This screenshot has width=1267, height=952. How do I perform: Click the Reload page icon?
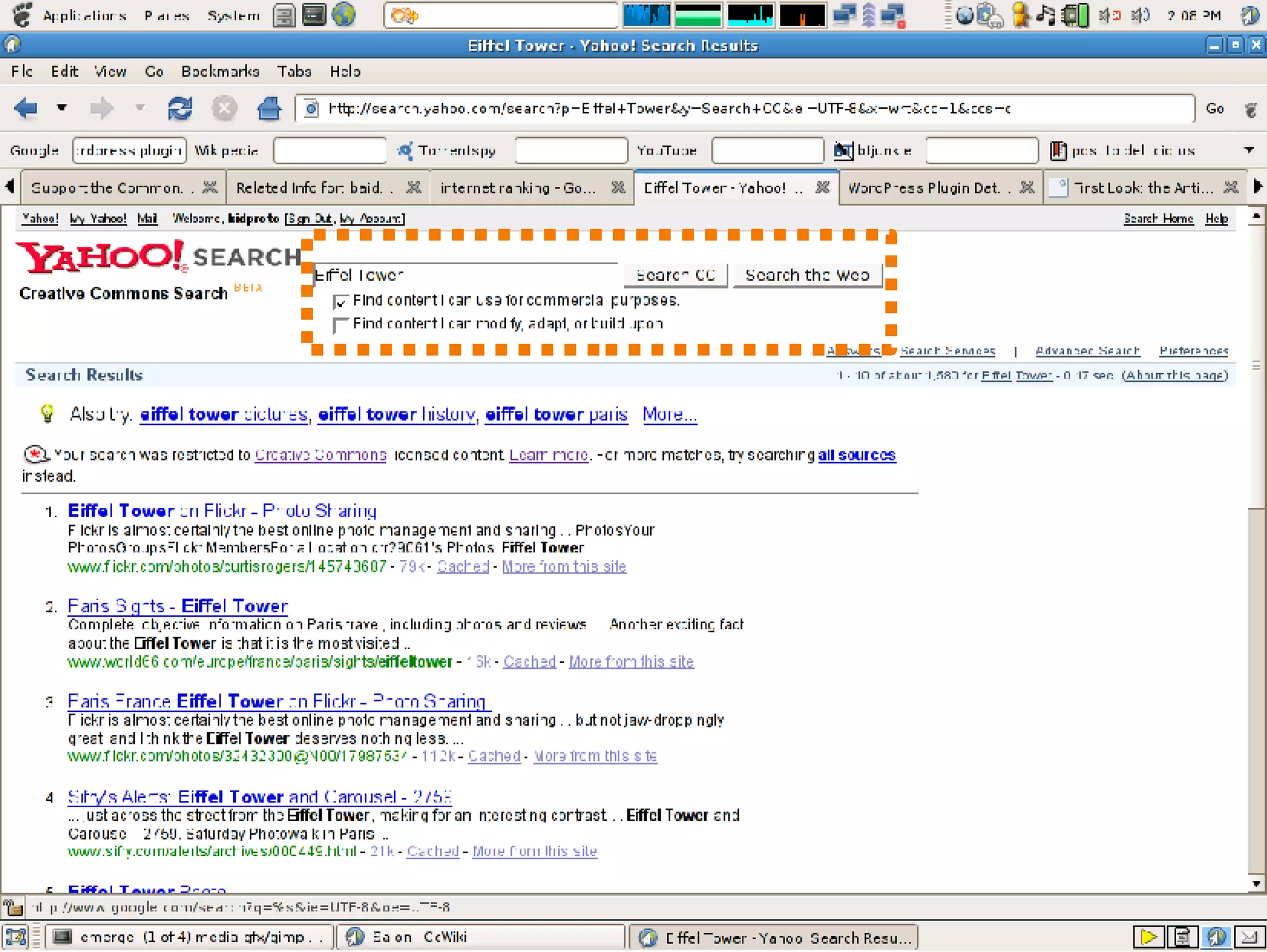(x=180, y=109)
